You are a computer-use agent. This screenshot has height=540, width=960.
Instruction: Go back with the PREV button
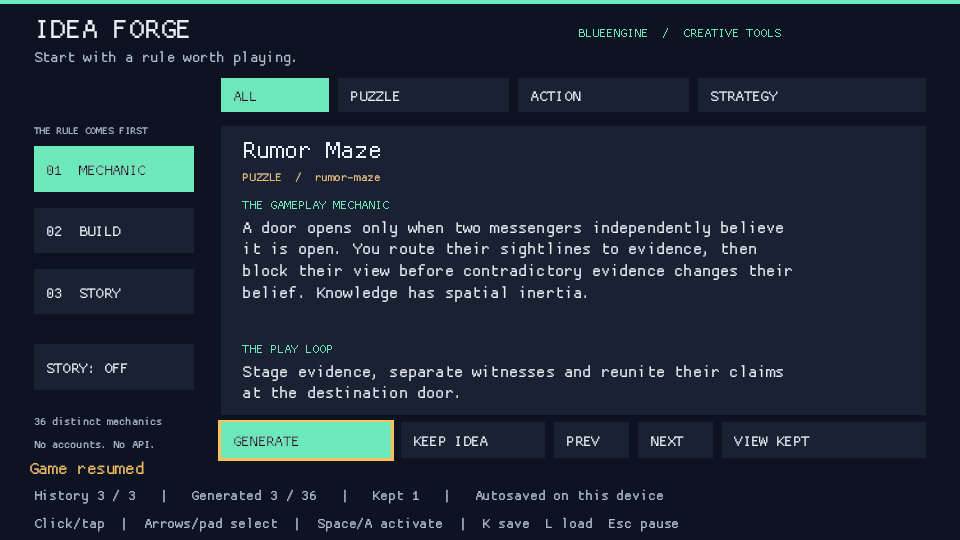pos(591,440)
